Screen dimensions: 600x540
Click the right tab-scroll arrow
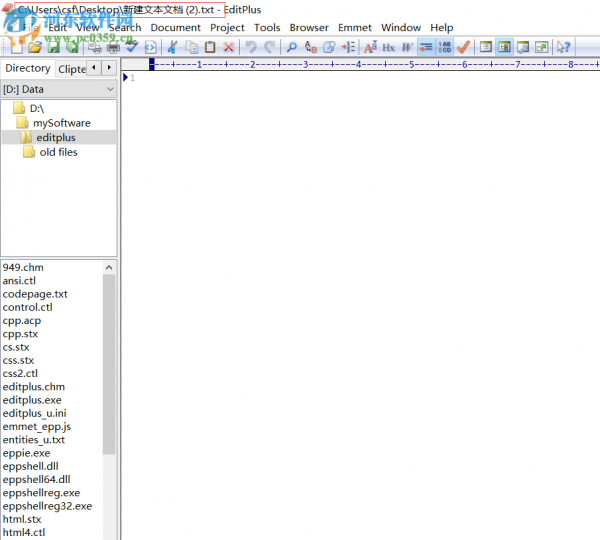point(109,68)
